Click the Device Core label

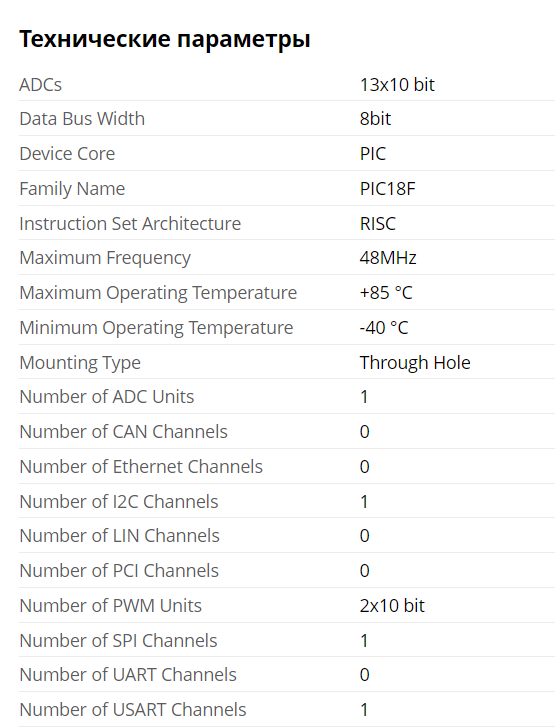click(x=67, y=154)
